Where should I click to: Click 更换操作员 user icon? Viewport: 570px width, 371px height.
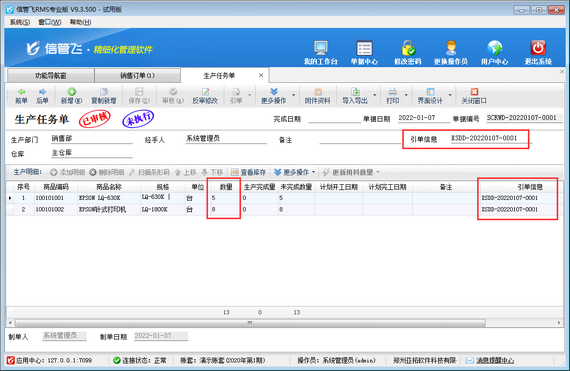pos(451,48)
